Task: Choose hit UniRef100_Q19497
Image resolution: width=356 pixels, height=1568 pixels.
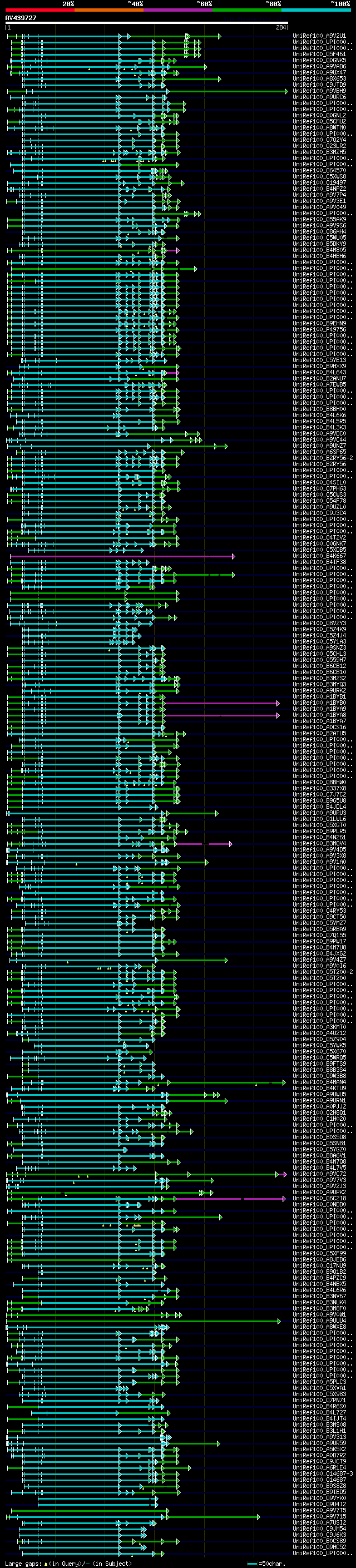Action: pos(319,182)
